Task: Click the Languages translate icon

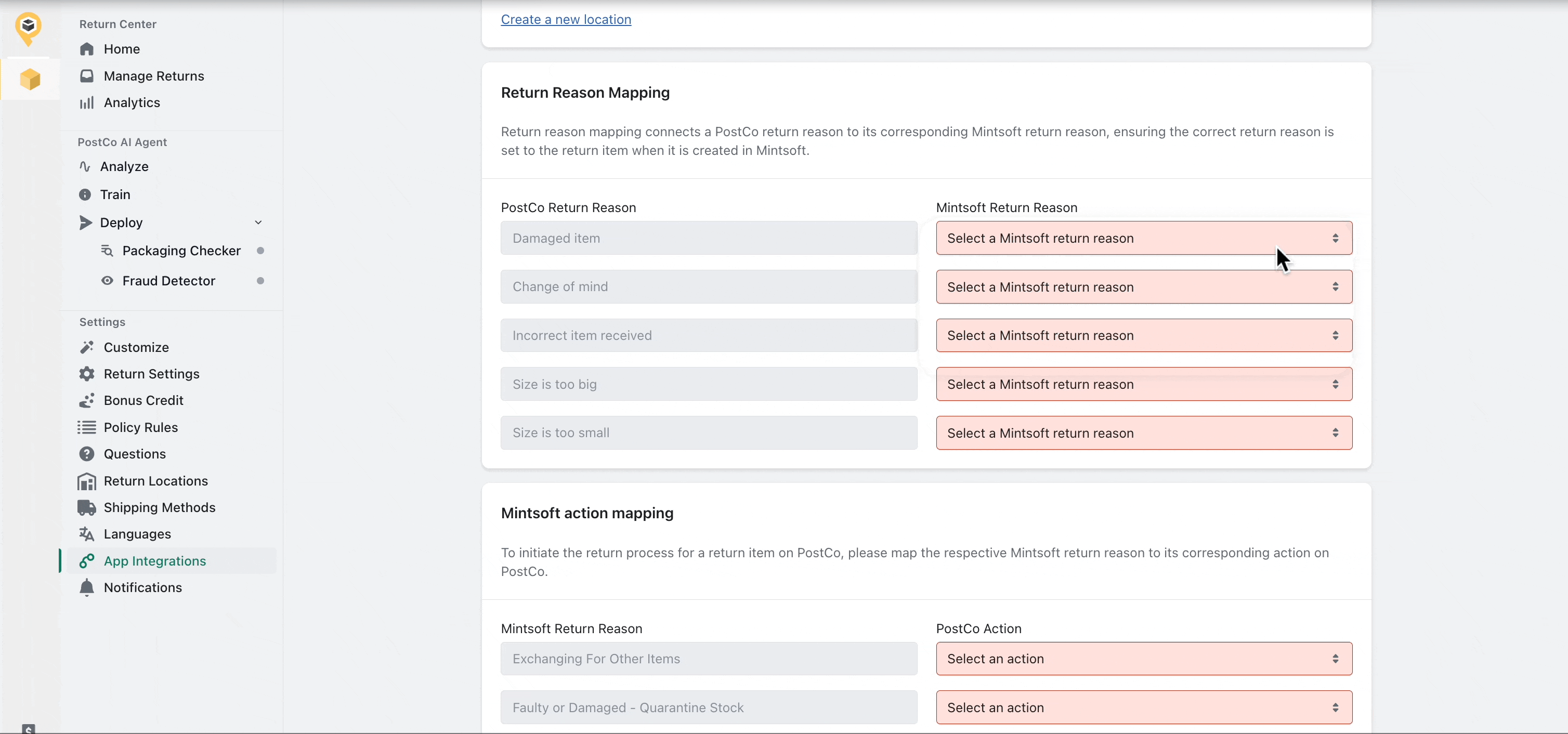Action: click(87, 534)
